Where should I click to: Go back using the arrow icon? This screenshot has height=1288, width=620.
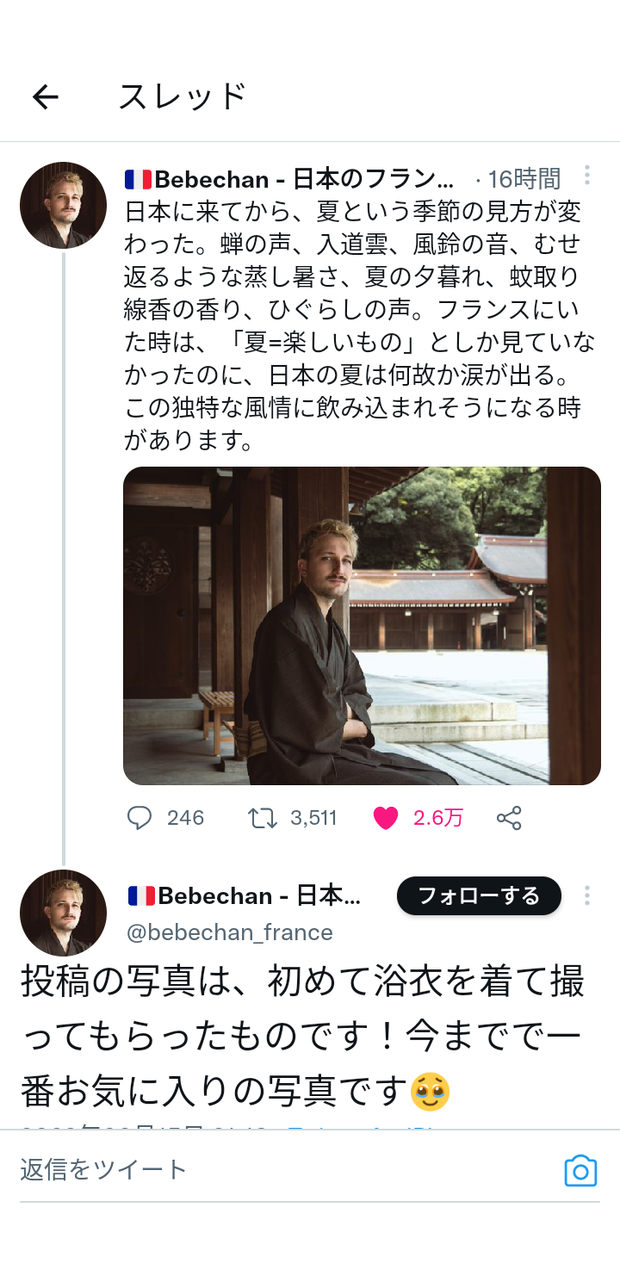(46, 97)
